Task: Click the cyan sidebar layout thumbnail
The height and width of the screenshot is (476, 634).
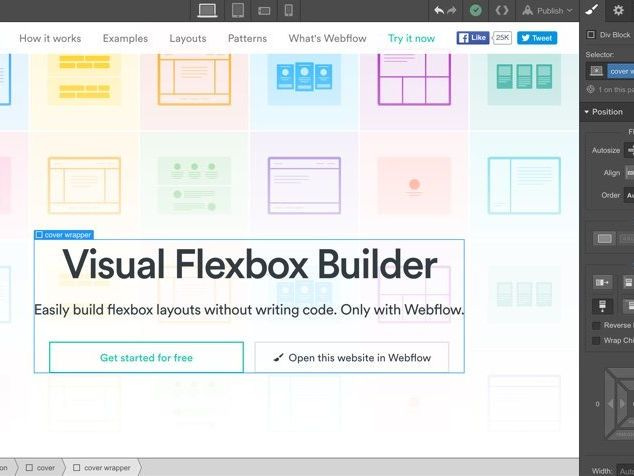Action: 524,186
